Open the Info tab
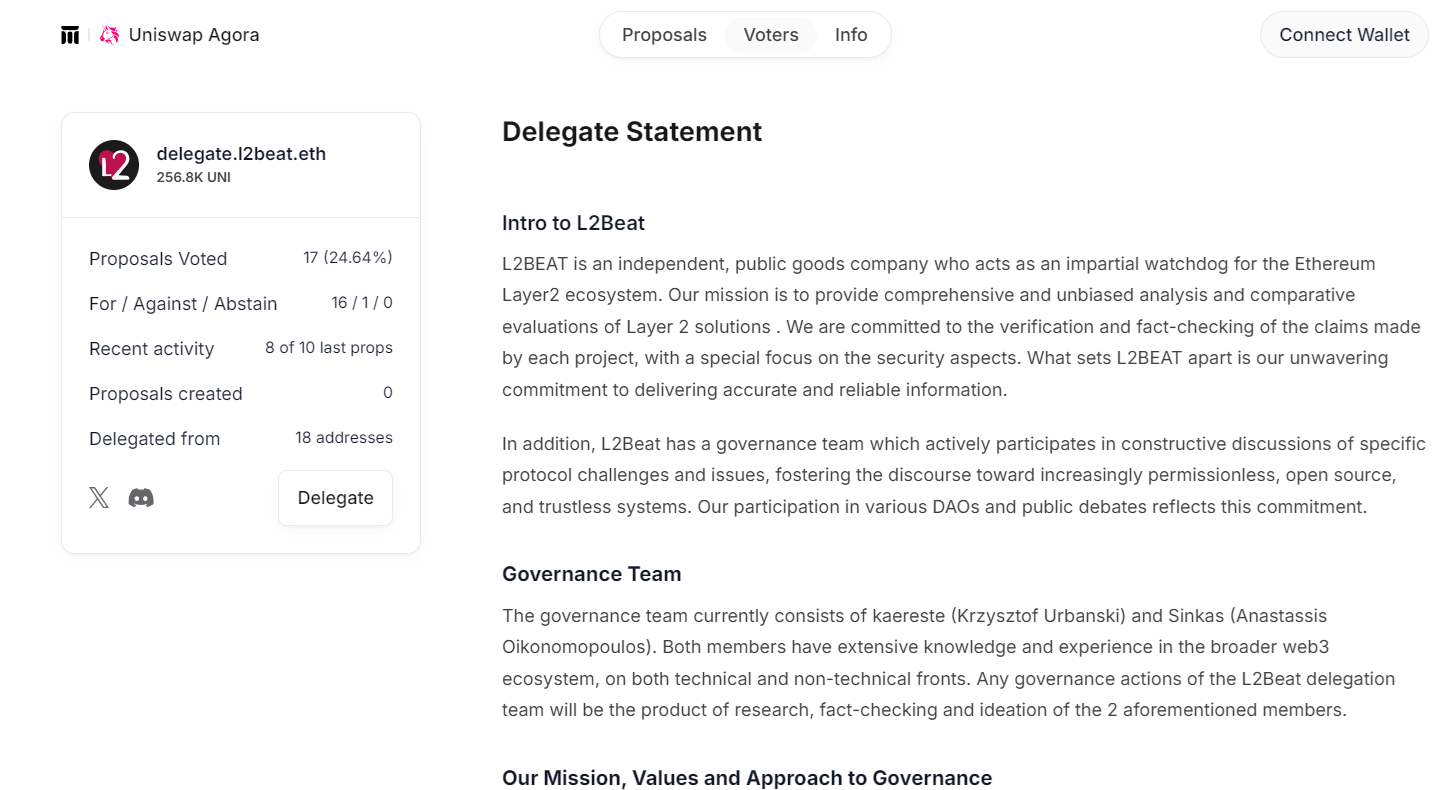Screen dimensions: 1442x790 tap(851, 35)
